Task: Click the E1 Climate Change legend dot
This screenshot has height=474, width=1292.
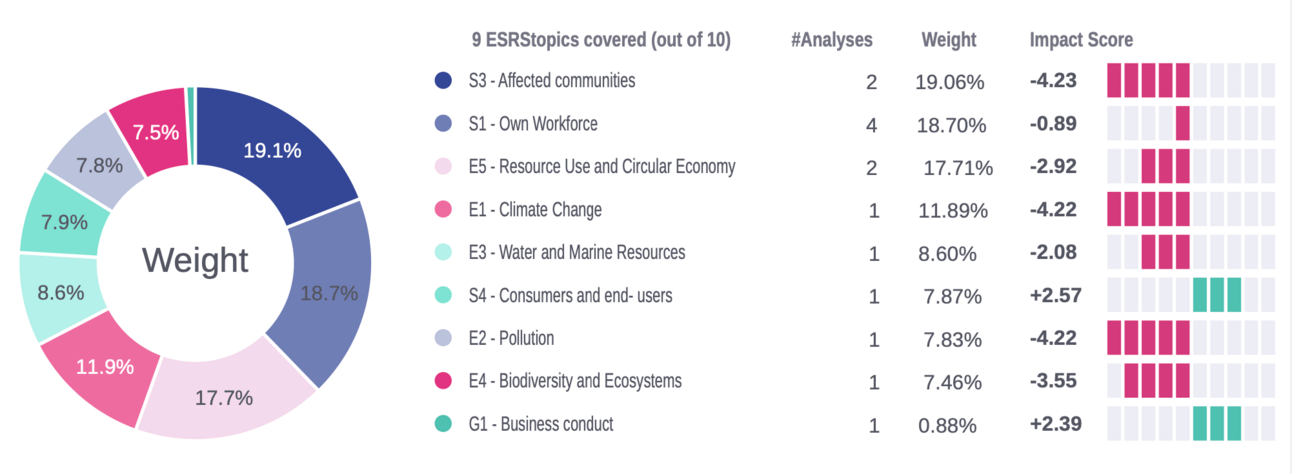Action: coord(443,210)
